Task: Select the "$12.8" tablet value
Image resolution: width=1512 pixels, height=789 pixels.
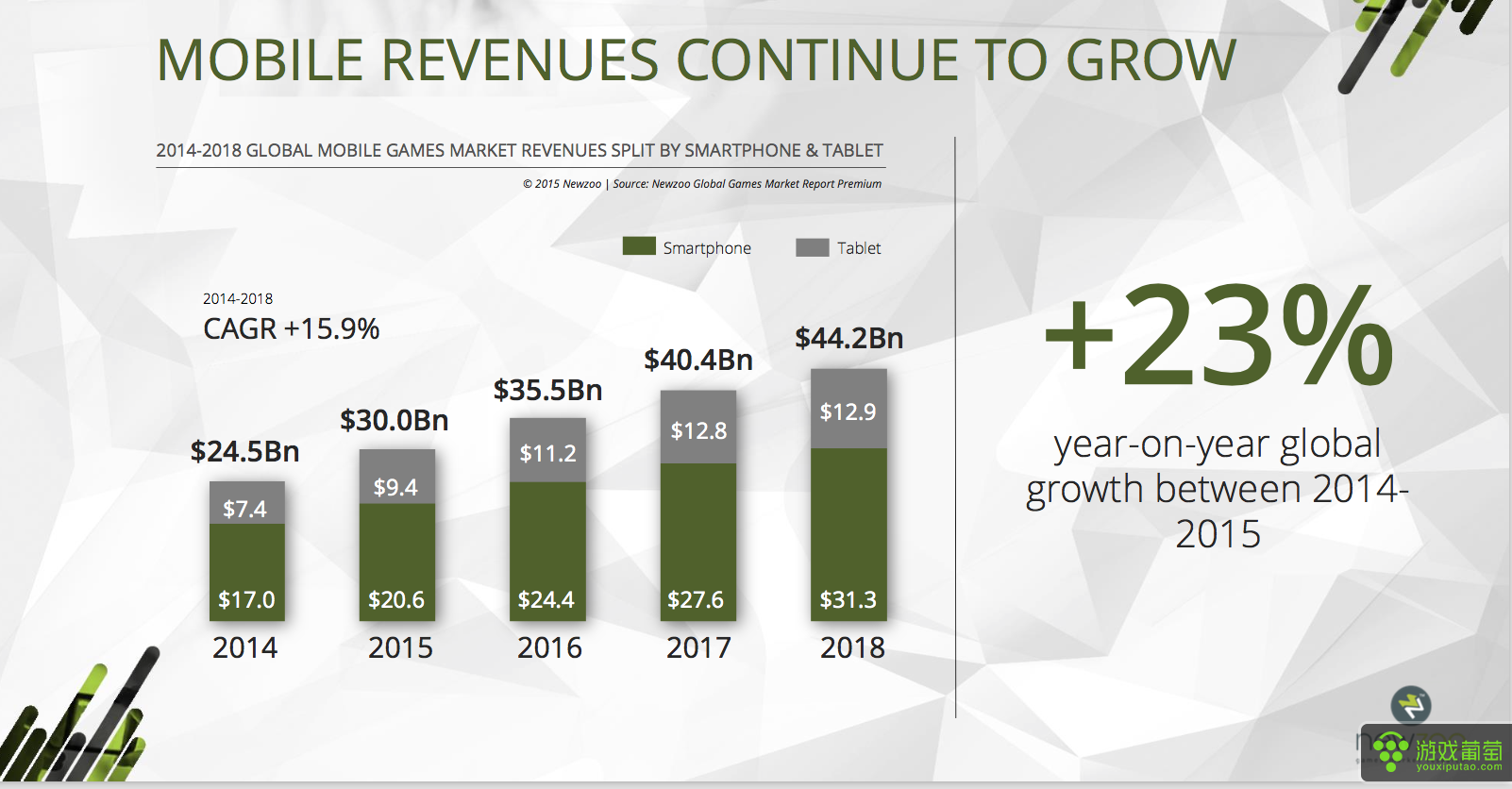Action: 699,431
